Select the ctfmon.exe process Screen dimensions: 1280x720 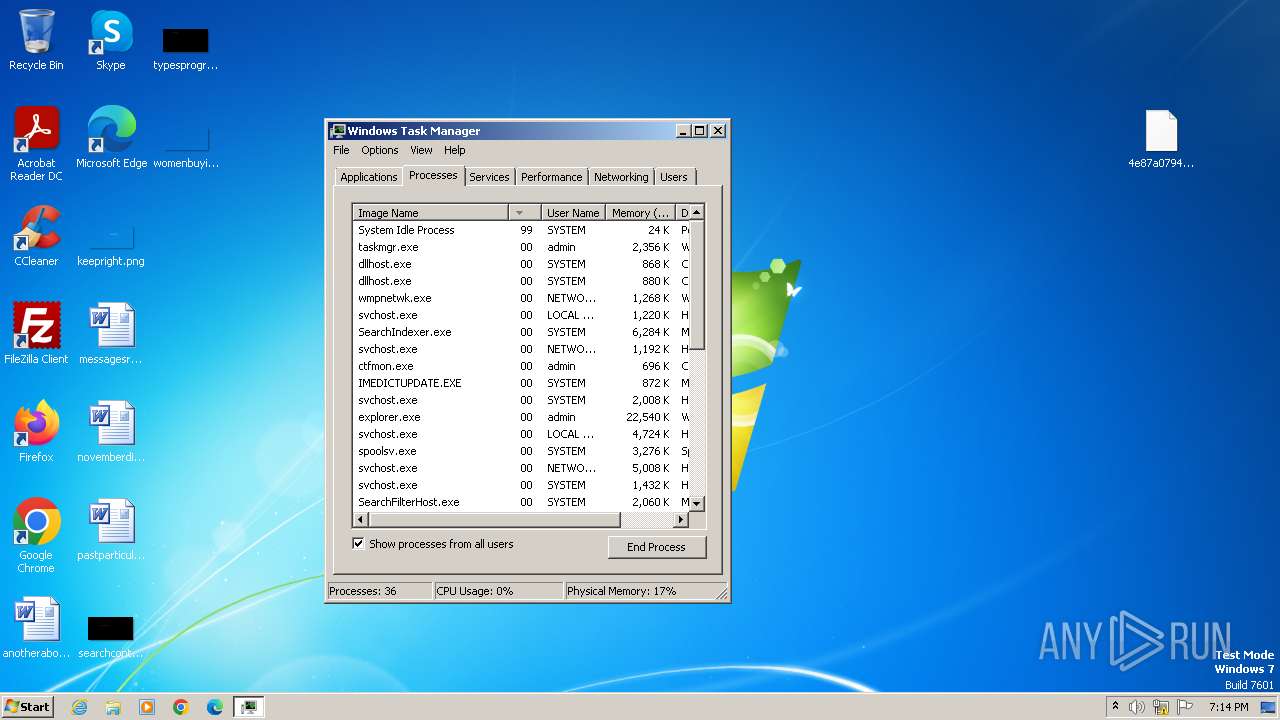[521, 366]
